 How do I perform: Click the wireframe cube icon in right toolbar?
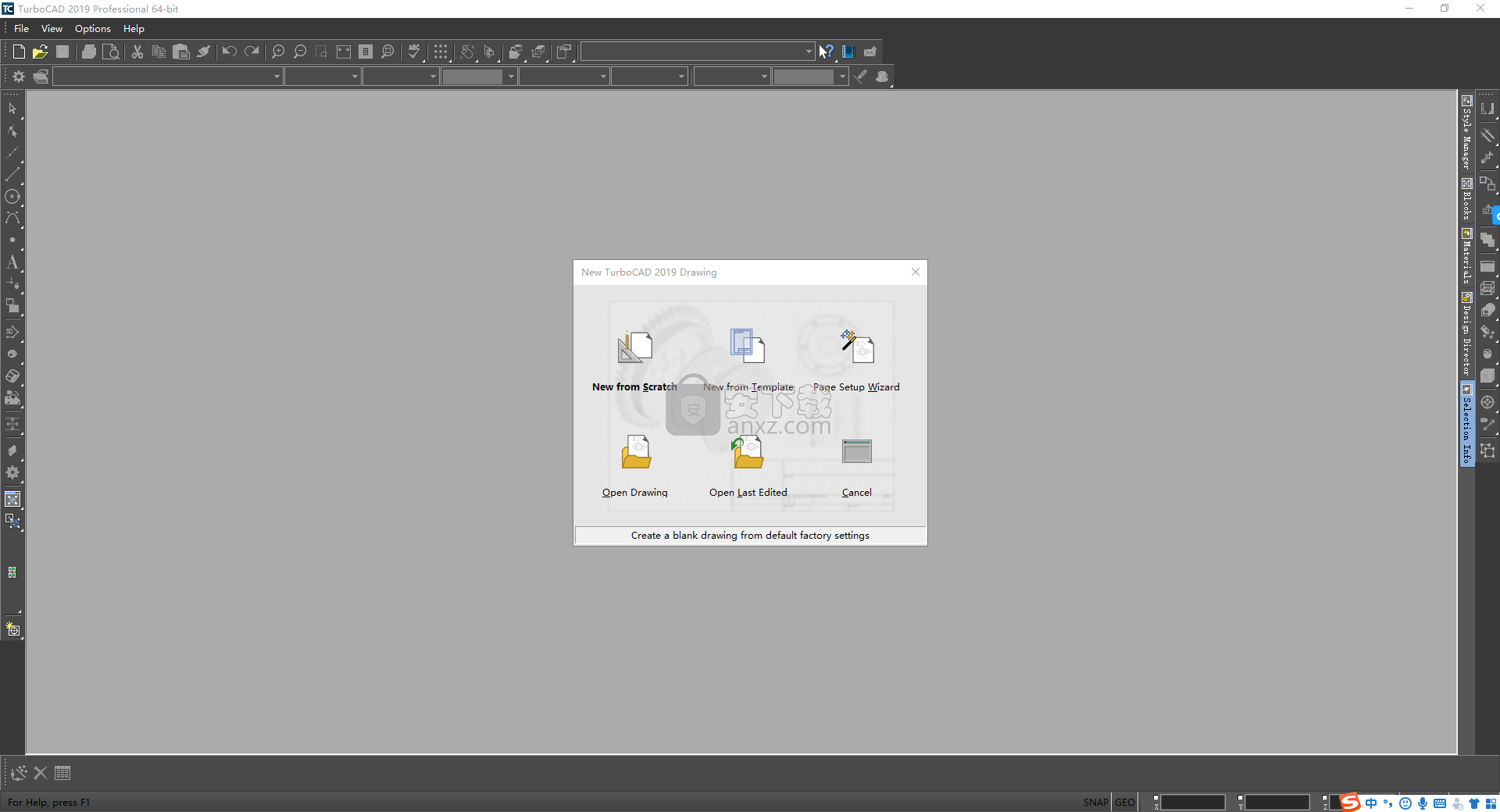1487,288
